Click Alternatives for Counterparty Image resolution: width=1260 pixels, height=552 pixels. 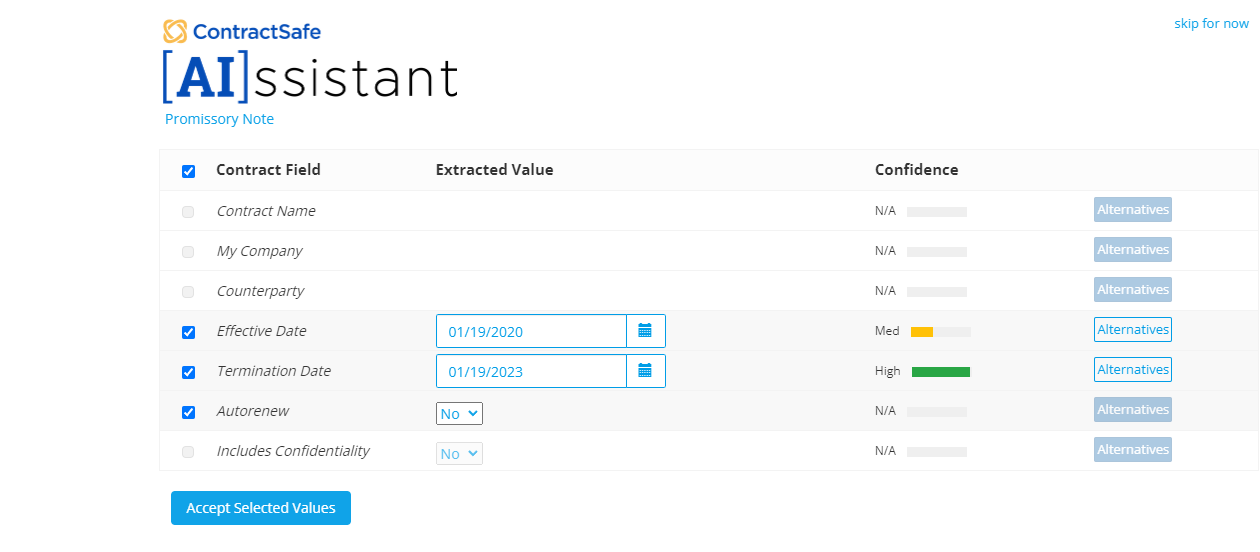(x=1133, y=290)
